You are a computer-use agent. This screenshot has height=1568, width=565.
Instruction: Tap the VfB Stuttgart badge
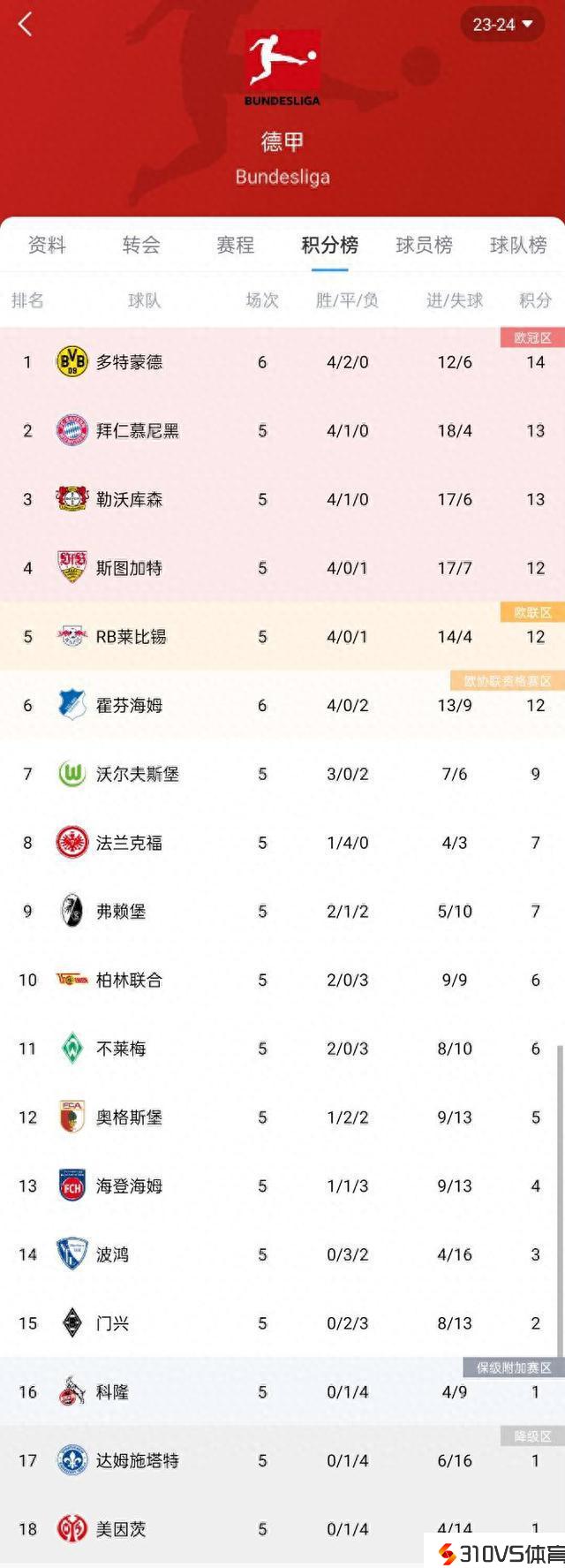[72, 567]
